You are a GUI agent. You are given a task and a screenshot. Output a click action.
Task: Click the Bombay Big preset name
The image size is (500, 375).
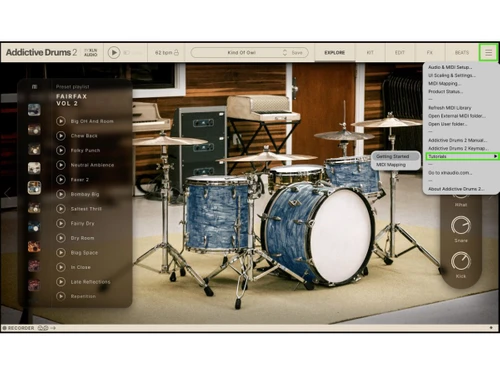click(x=85, y=194)
